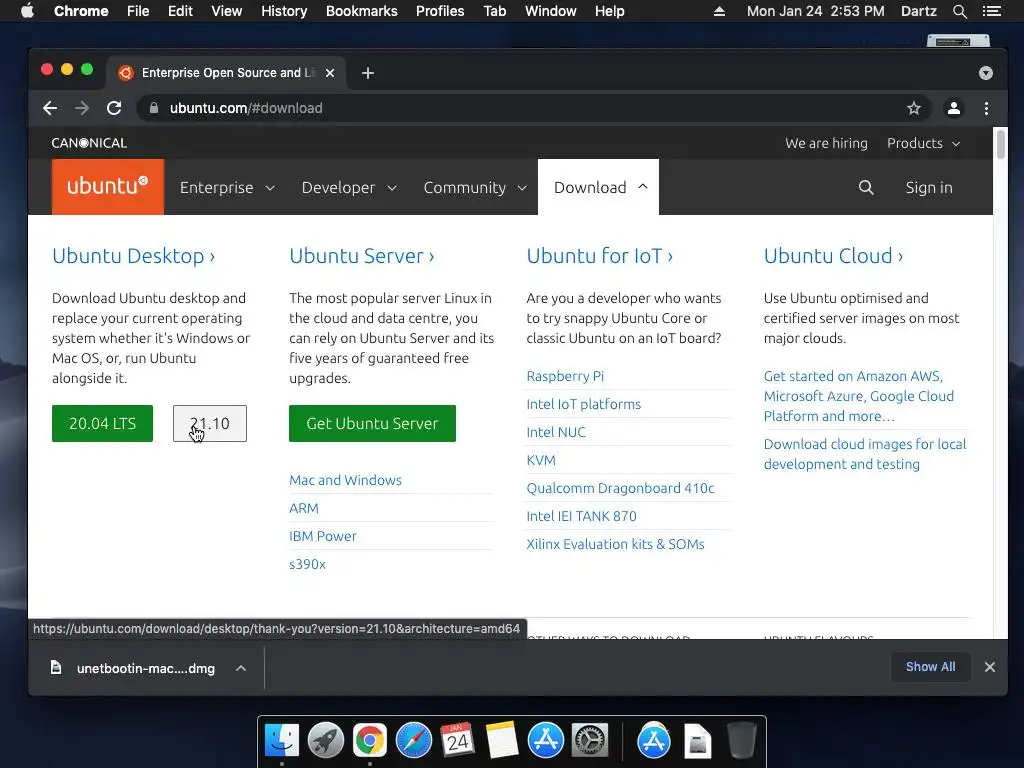Image resolution: width=1024 pixels, height=768 pixels.
Task: Click Chrome icon in the Dock
Action: tap(370, 740)
